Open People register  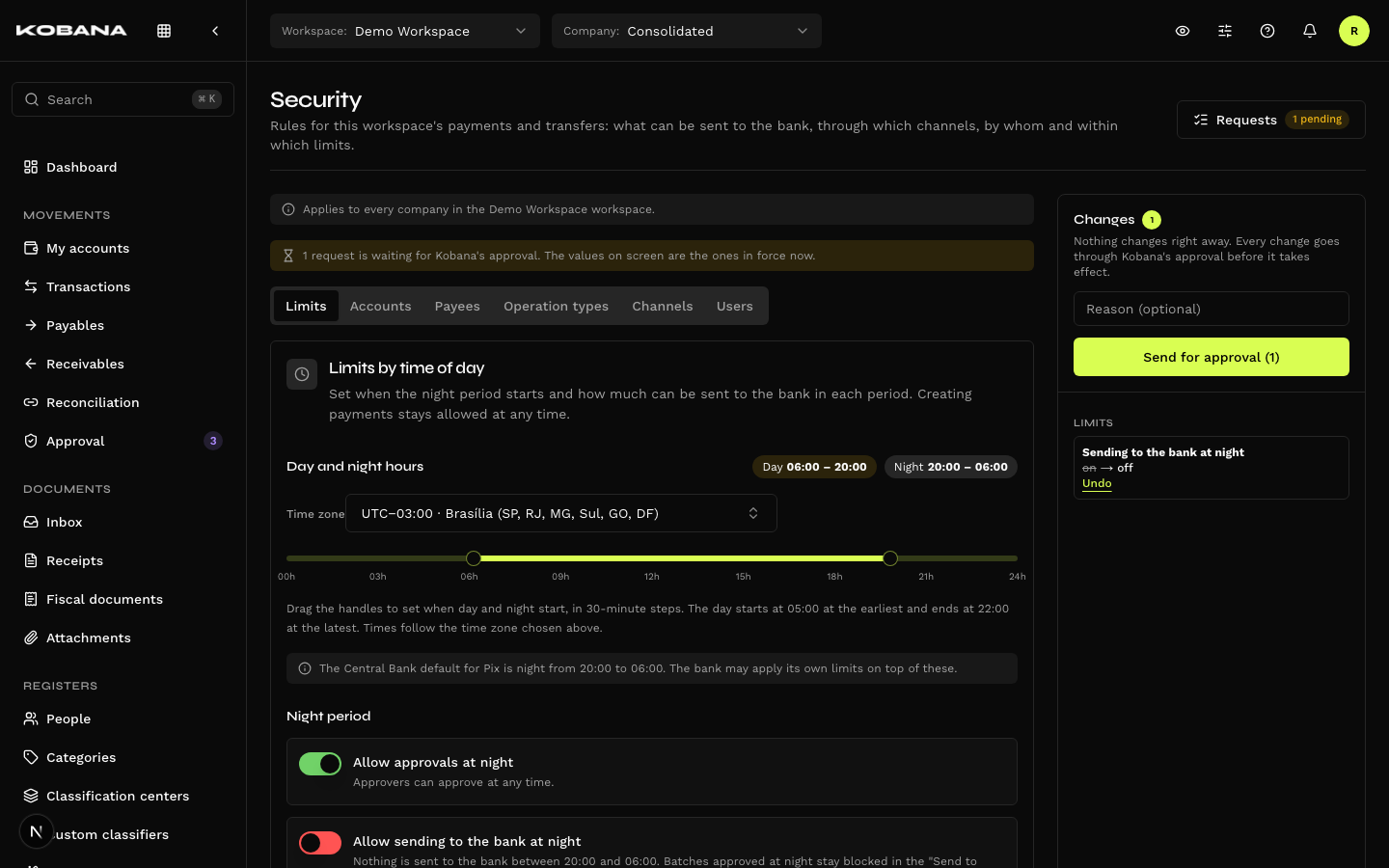tap(123, 719)
